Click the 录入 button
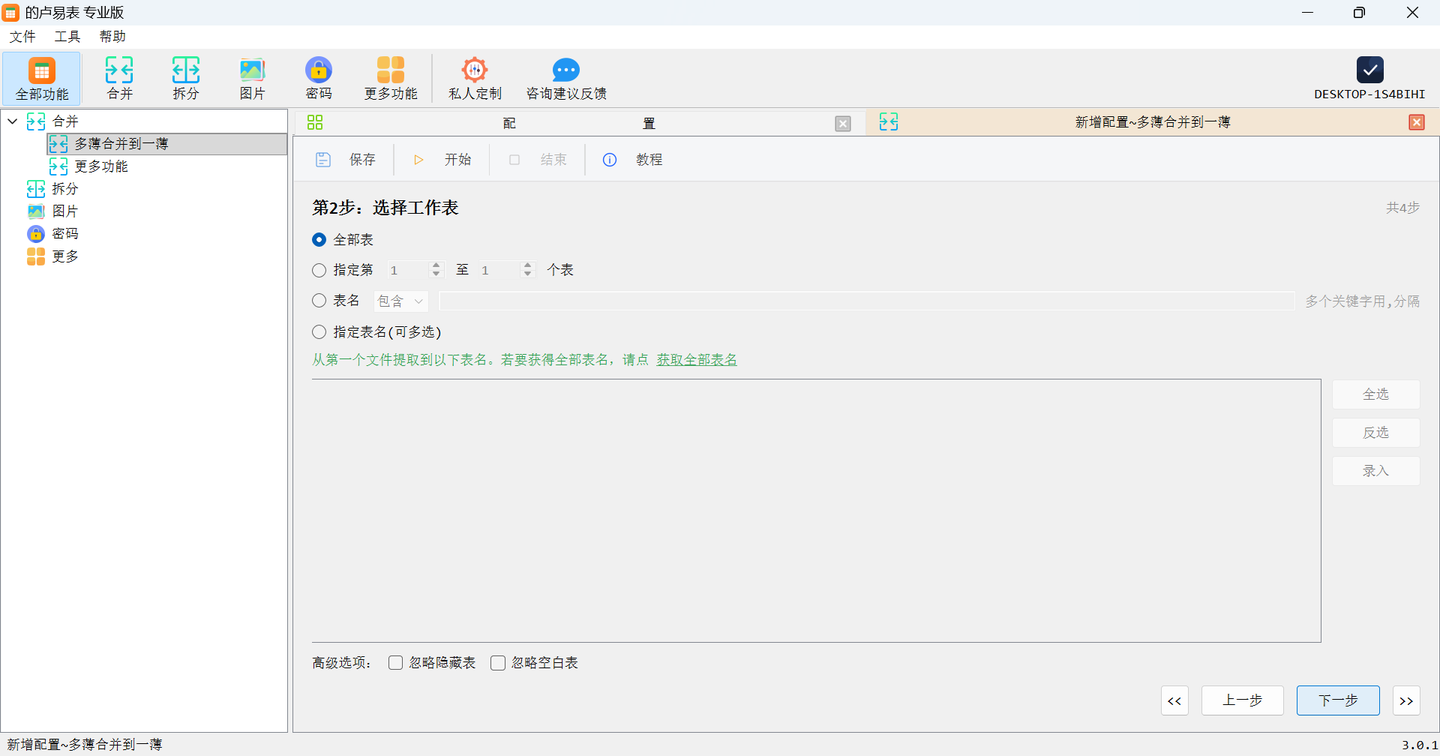 point(1376,471)
